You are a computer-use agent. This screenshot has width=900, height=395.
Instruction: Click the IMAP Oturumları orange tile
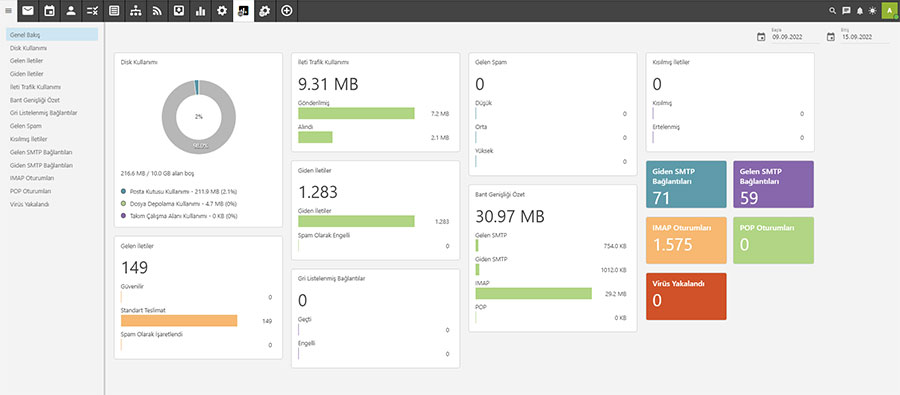coord(686,240)
